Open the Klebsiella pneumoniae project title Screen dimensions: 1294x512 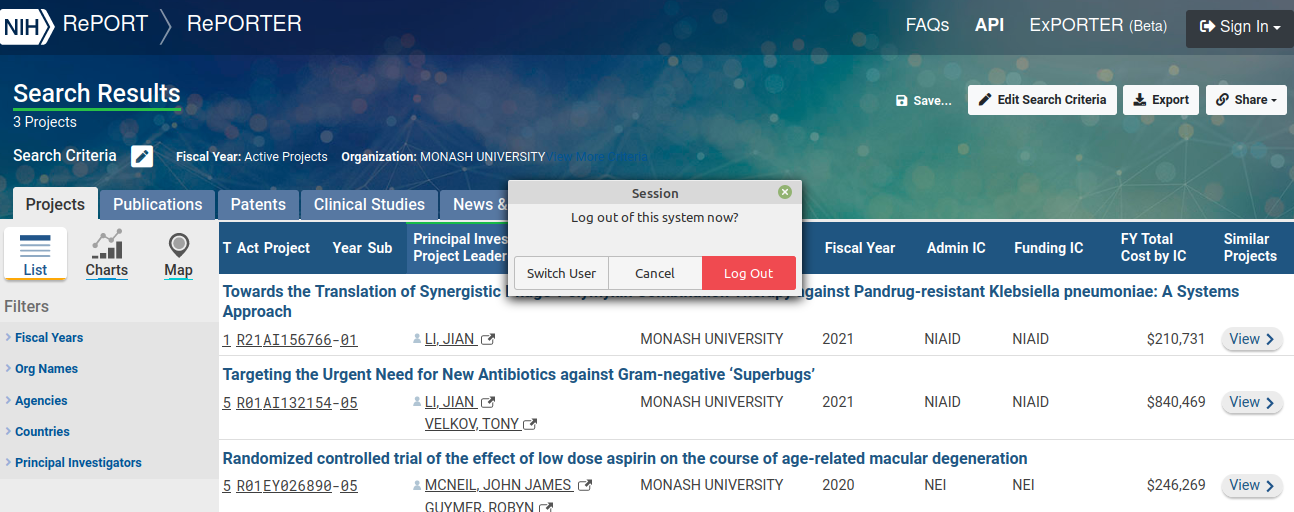click(730, 301)
